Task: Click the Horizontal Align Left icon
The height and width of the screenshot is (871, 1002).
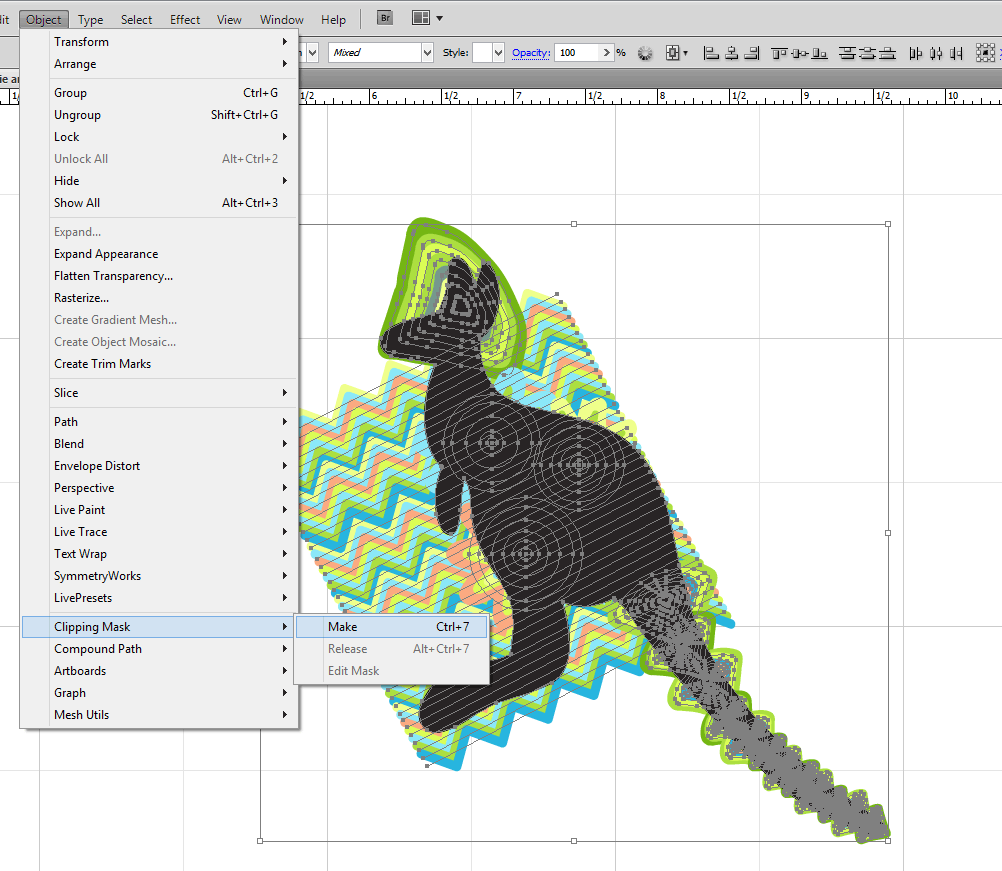Action: [712, 53]
